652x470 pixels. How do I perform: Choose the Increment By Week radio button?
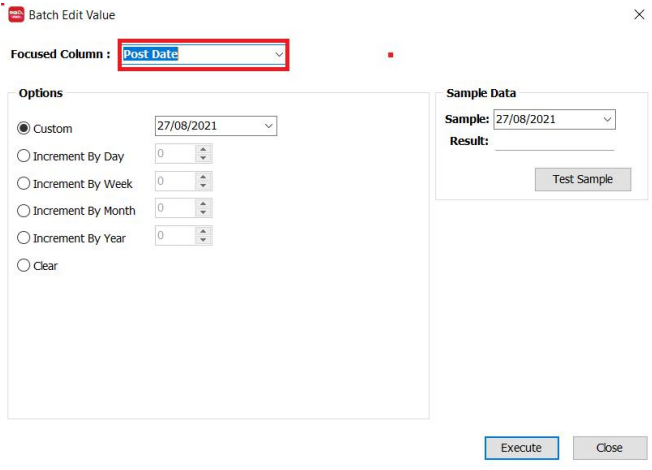(x=24, y=183)
